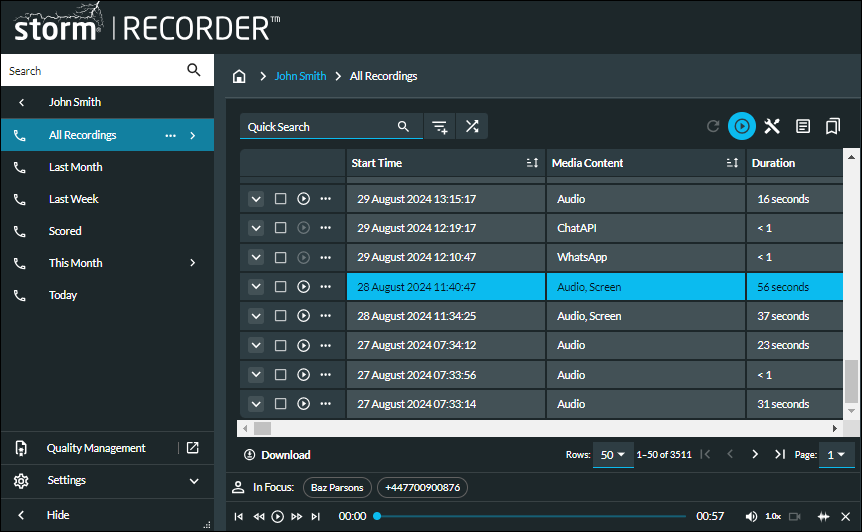Play the 29 August 2024 13:15:17 recording
The height and width of the screenshot is (532, 862).
pos(304,199)
